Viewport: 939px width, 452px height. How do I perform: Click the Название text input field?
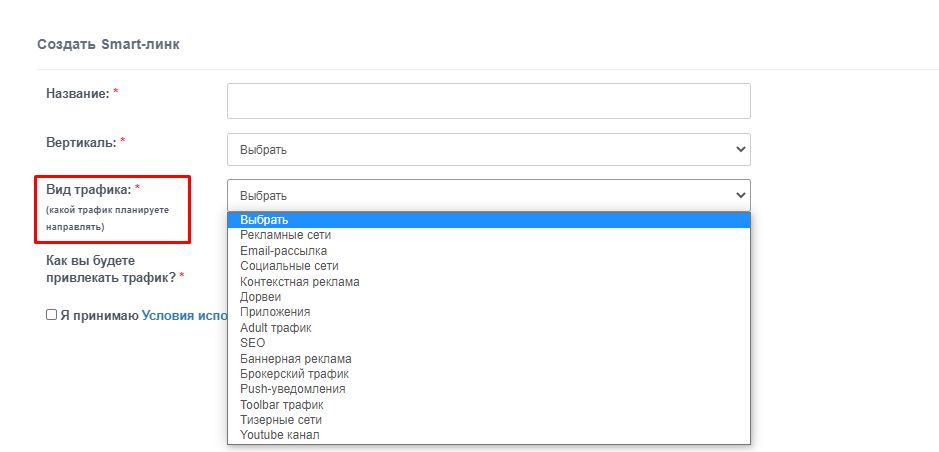(488, 101)
